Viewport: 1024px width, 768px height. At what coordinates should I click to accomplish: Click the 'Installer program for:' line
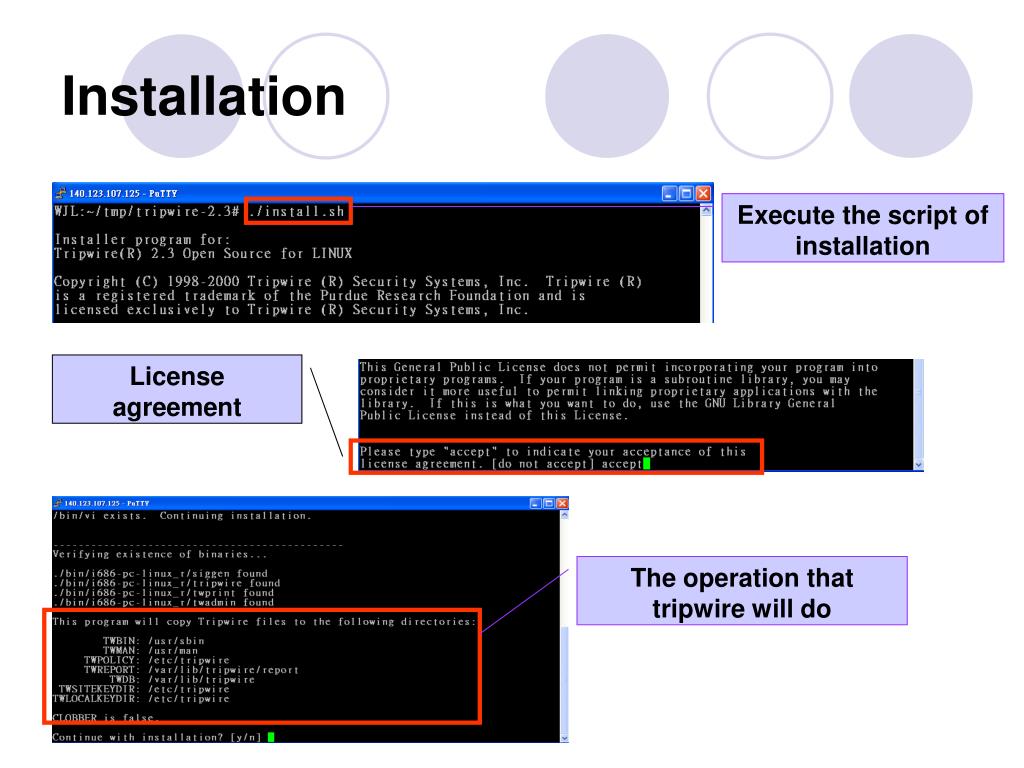point(142,240)
